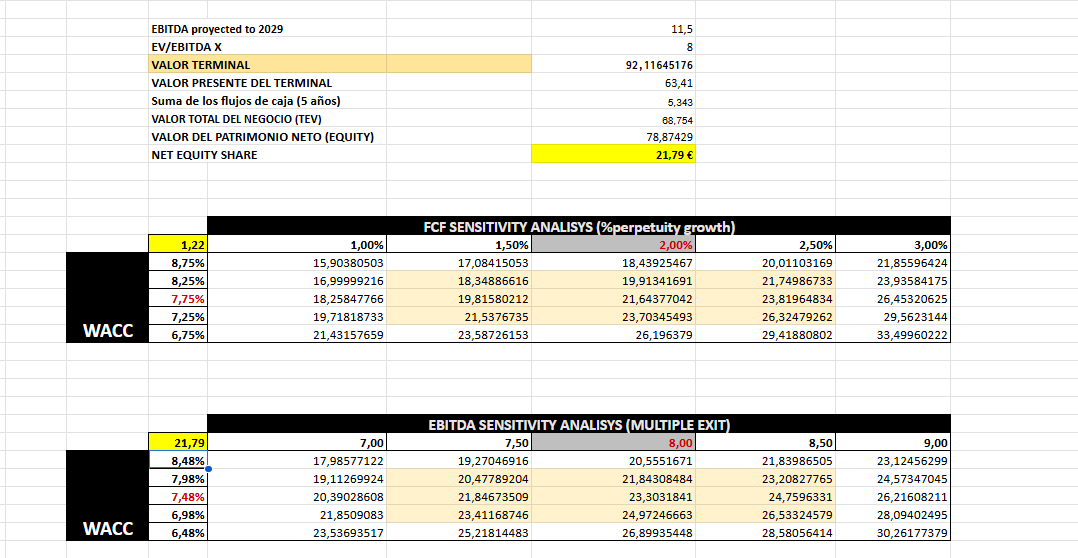Select the 'VALOR TOTAL DEL NEGOCIO (TEV)' label

coord(267,119)
